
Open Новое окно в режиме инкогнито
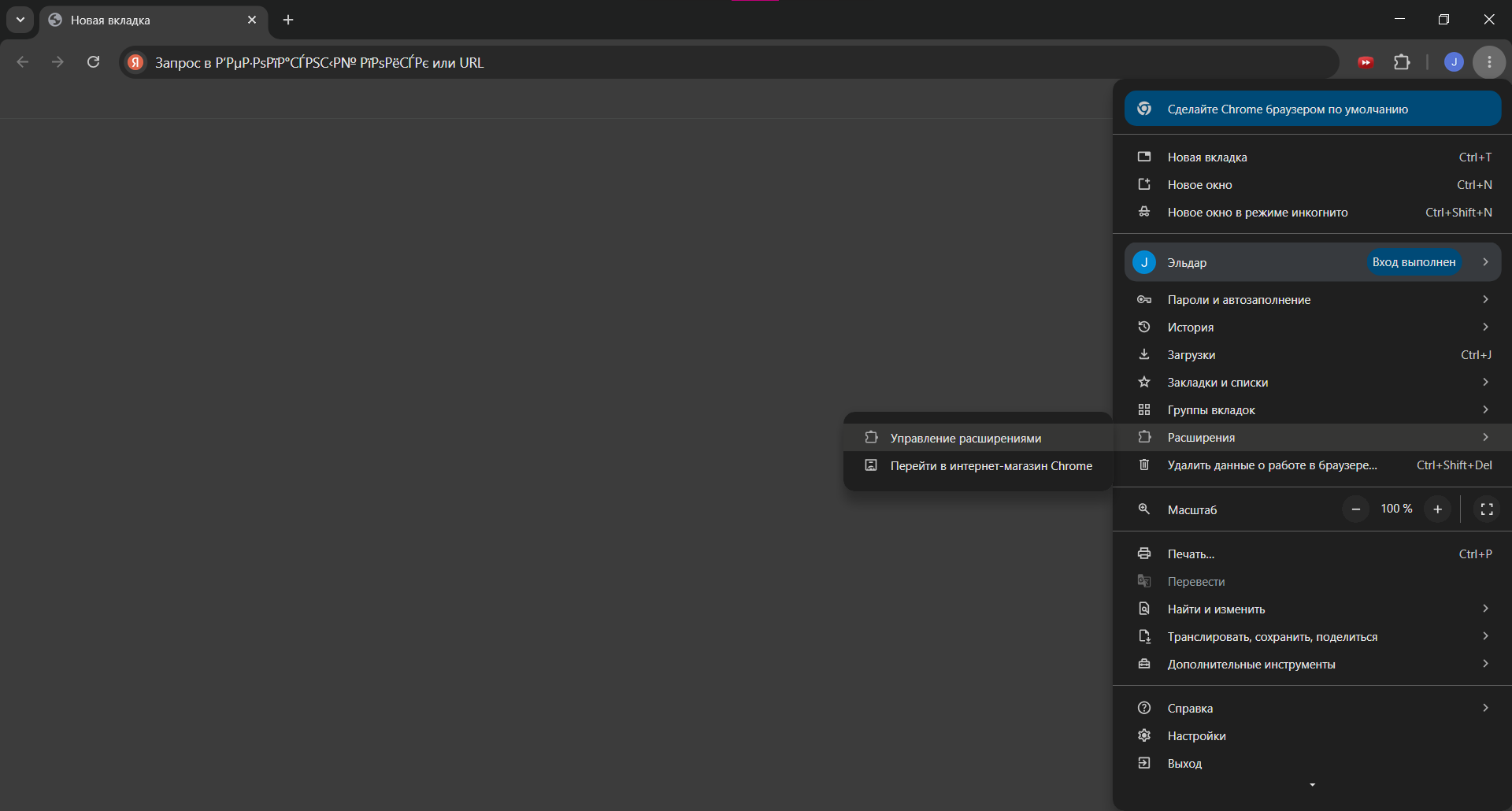1313,212
